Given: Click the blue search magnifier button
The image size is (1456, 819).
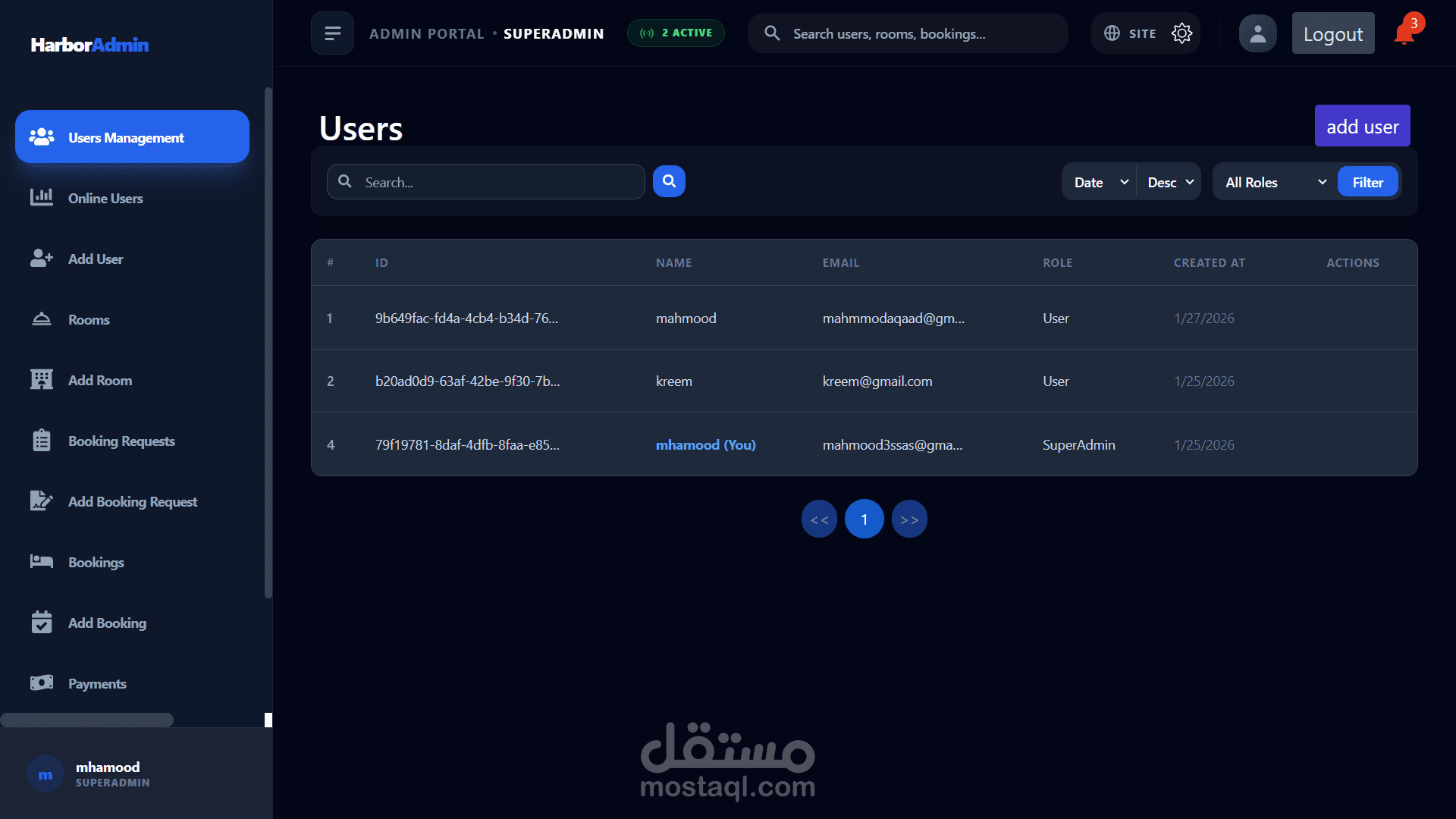Looking at the screenshot, I should click(669, 181).
